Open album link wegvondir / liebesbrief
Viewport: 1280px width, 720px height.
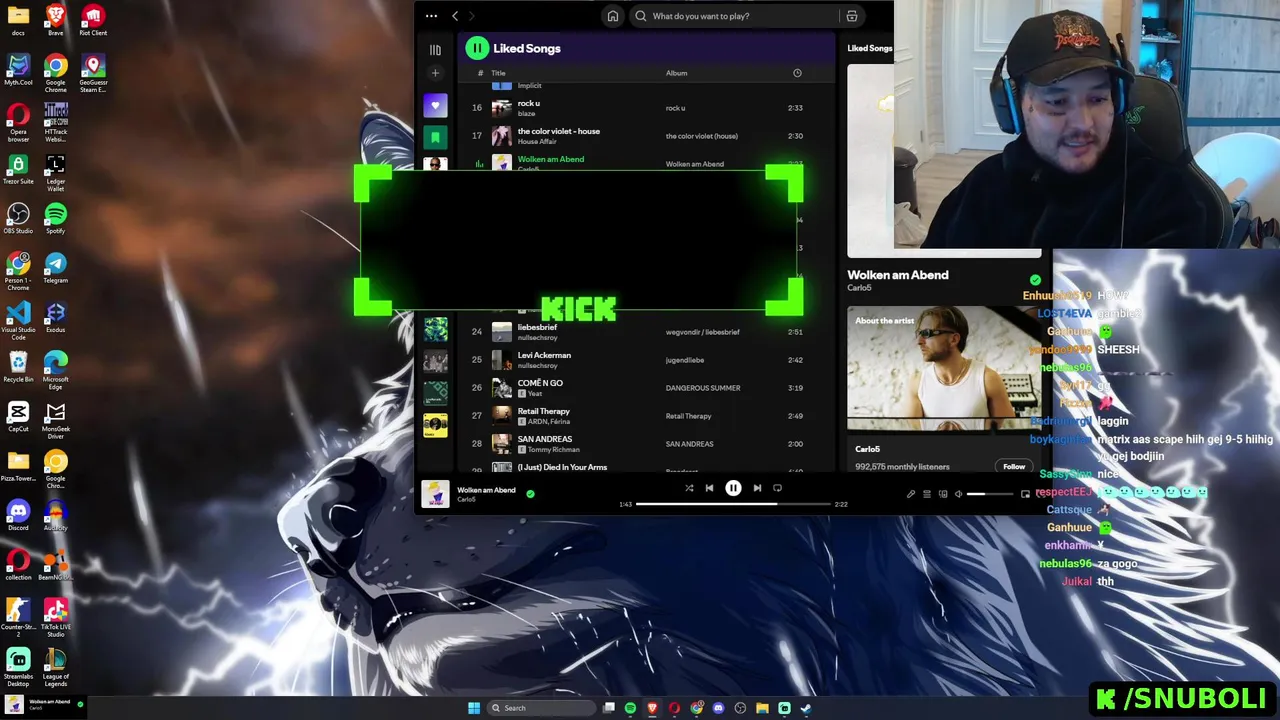click(x=703, y=332)
